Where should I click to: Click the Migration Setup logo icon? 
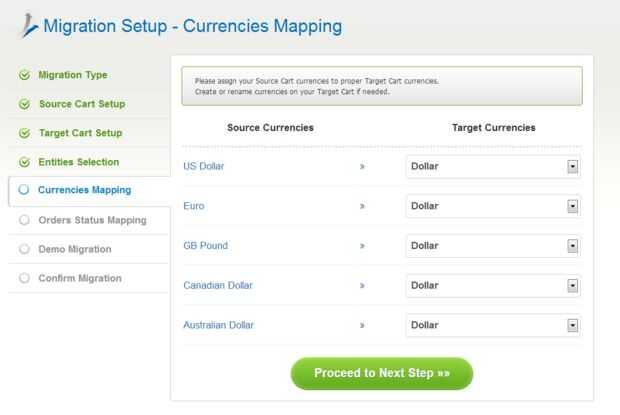(26, 25)
